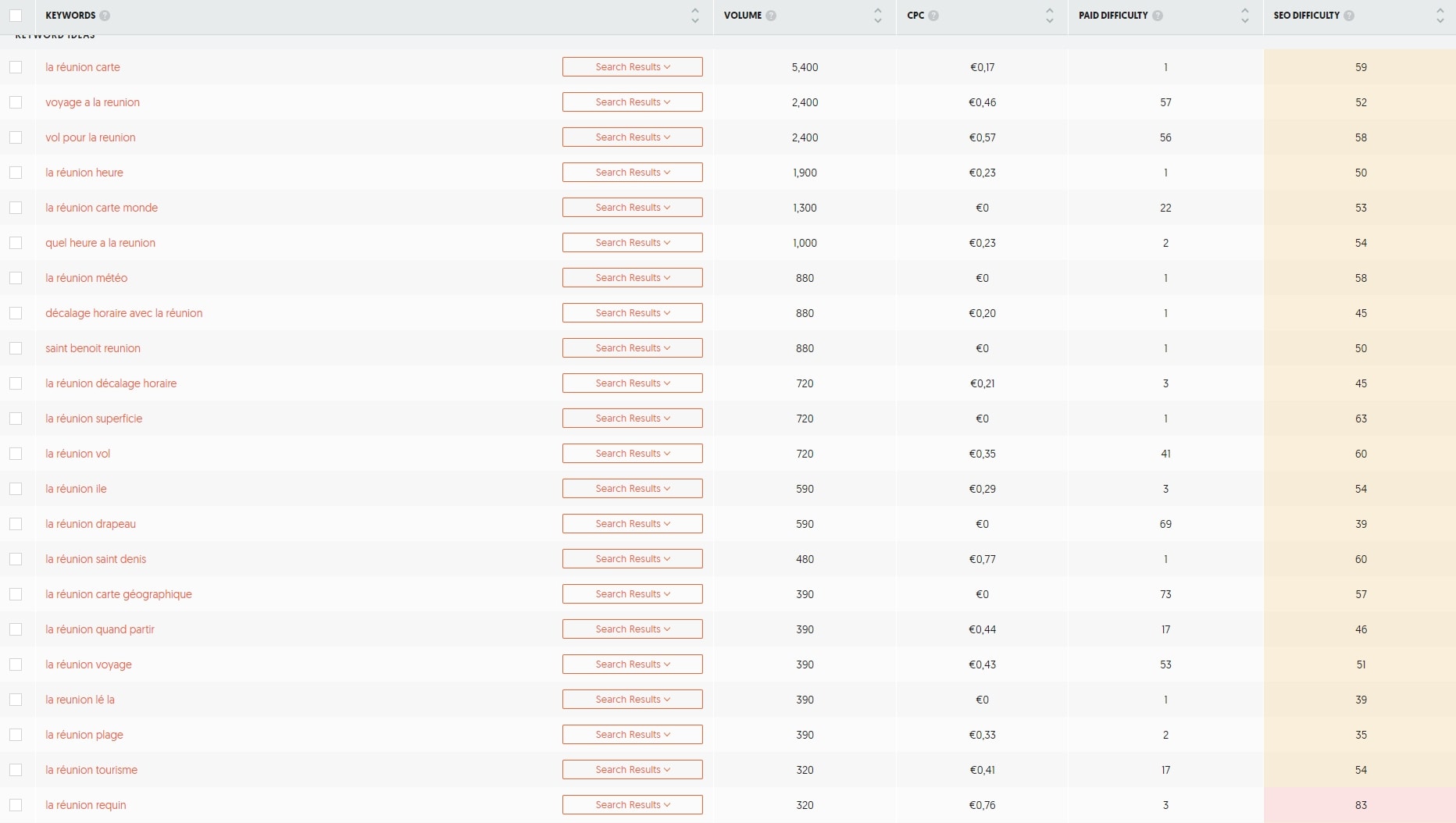Select the checkbox for 'la réunion météo'
Screen dimensions: 1456x823
click(x=16, y=278)
